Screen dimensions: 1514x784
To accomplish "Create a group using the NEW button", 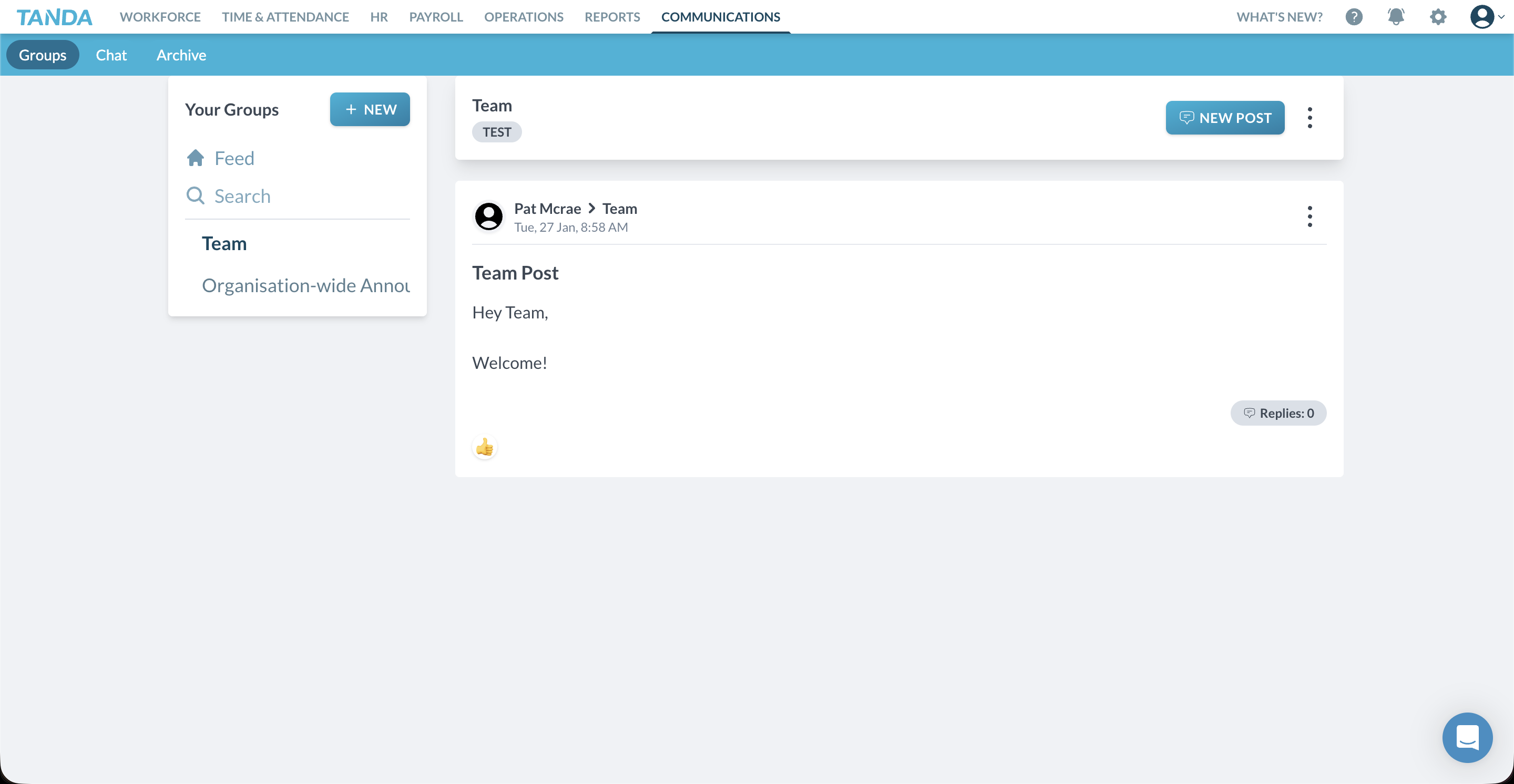I will click(370, 109).
